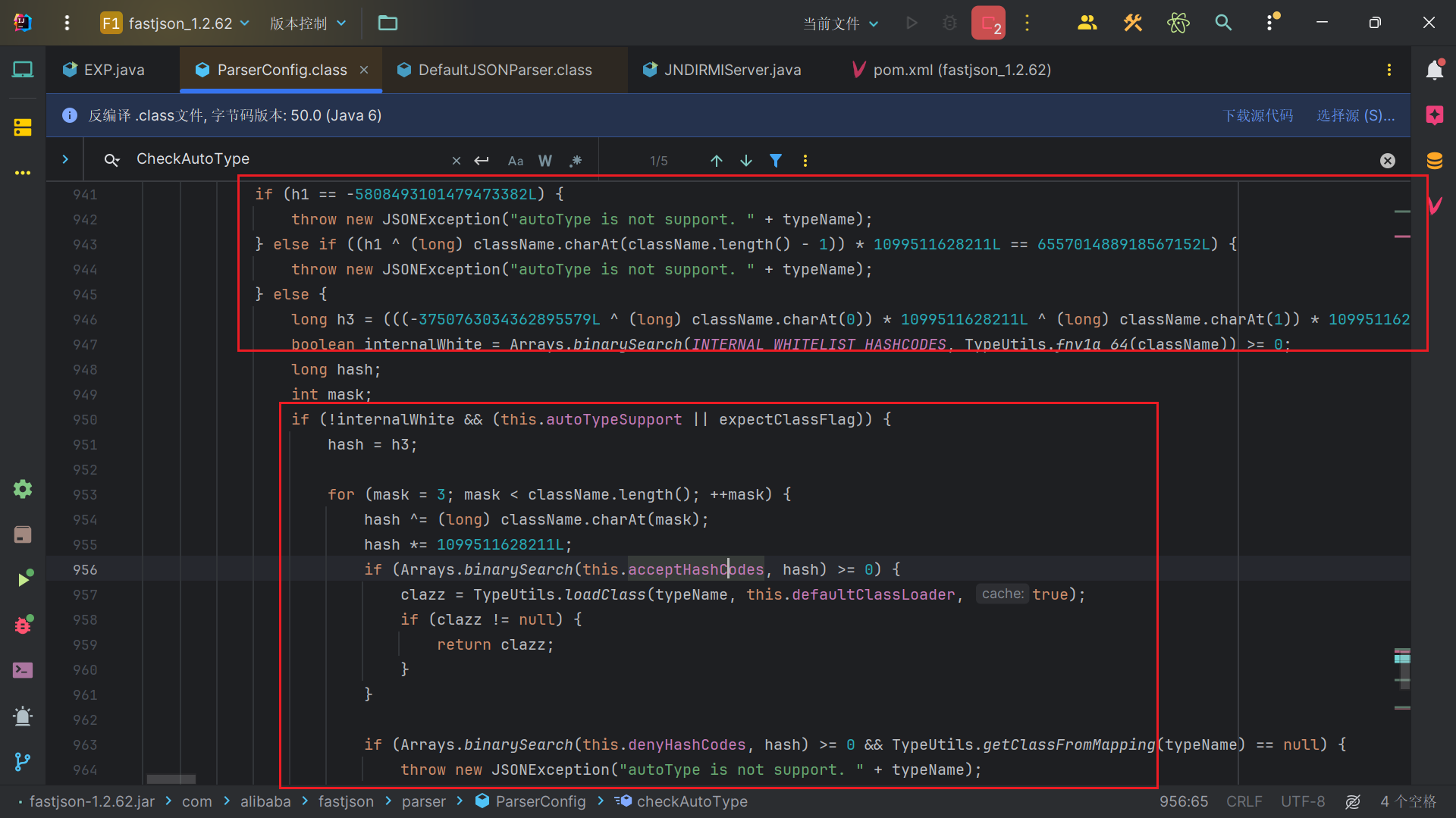The height and width of the screenshot is (818, 1456).
Task: Click the CheckAutoType search field
Action: (288, 159)
